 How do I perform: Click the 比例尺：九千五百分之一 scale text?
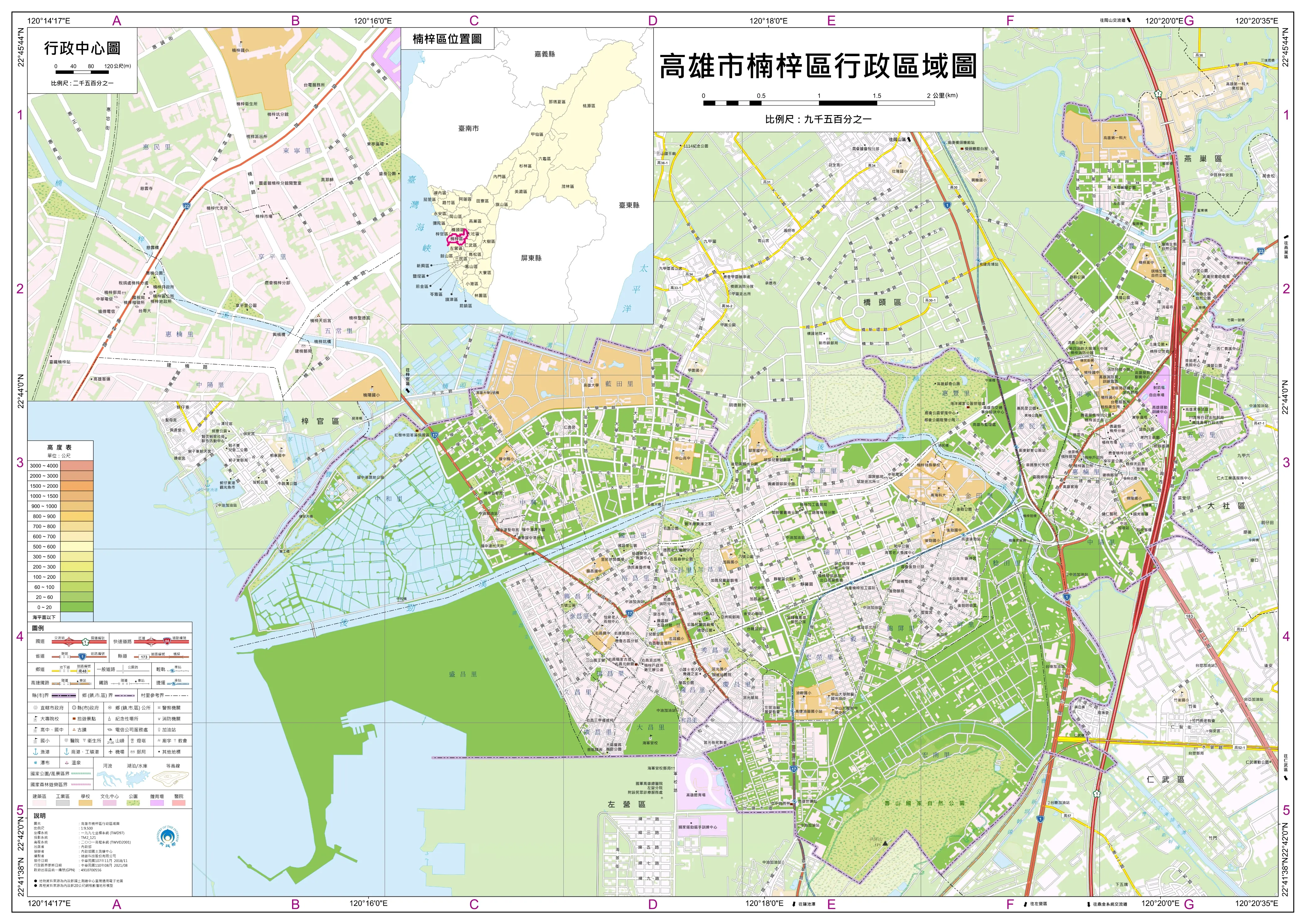(x=818, y=119)
